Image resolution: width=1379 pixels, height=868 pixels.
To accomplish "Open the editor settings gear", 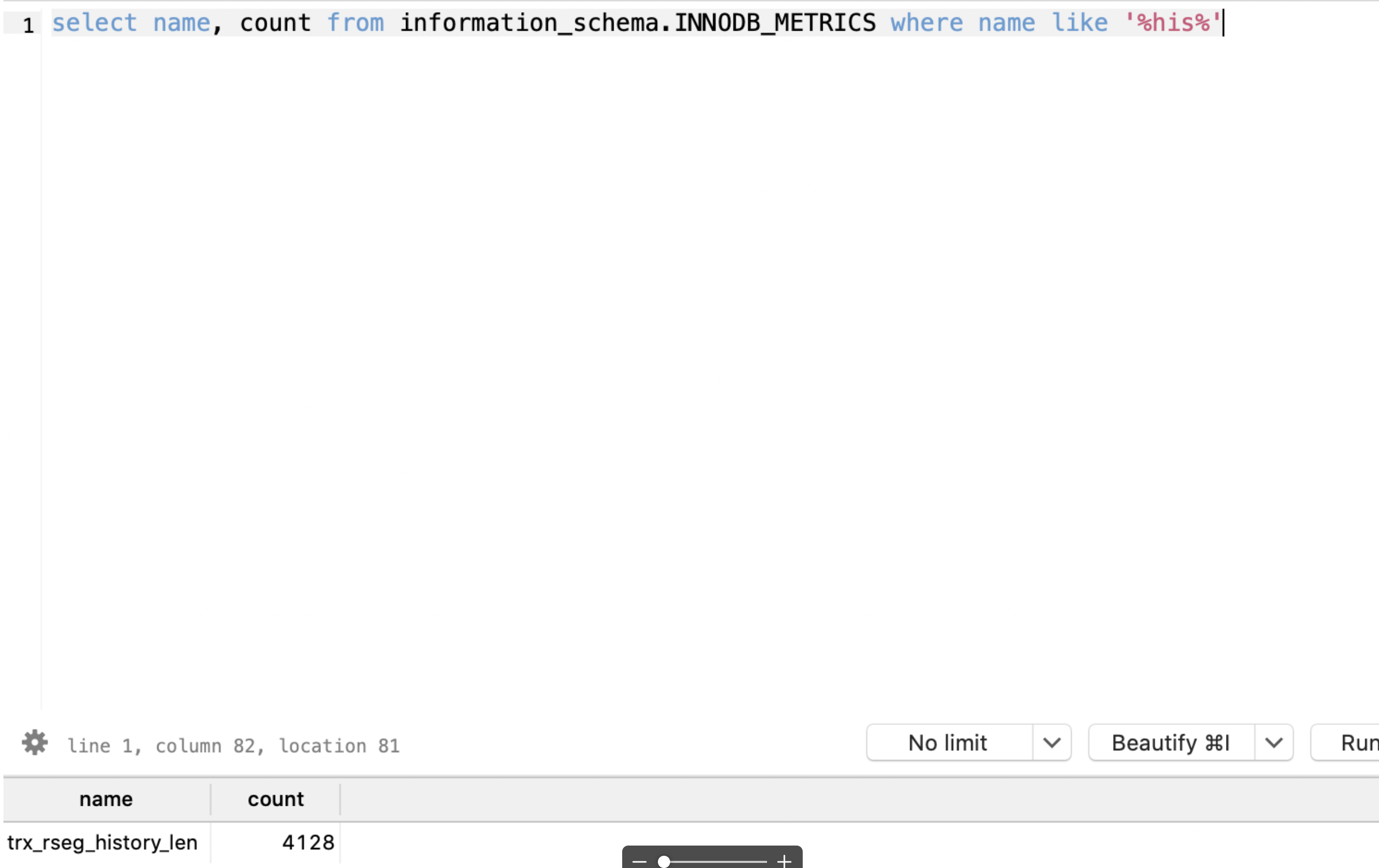I will [x=34, y=743].
